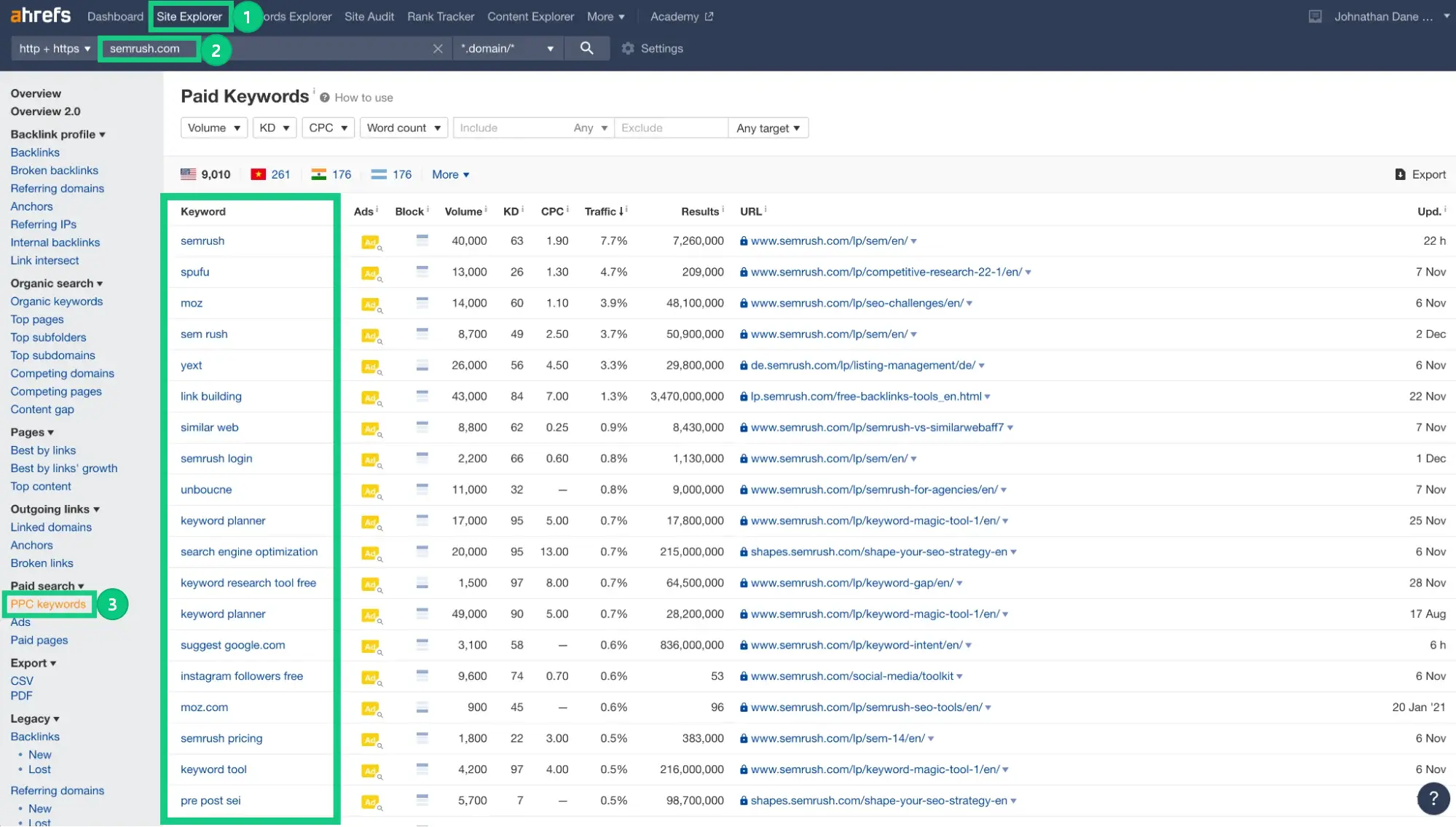The height and width of the screenshot is (827, 1456).
Task: Click the Ad preview icon for unboucne
Action: 371,491
